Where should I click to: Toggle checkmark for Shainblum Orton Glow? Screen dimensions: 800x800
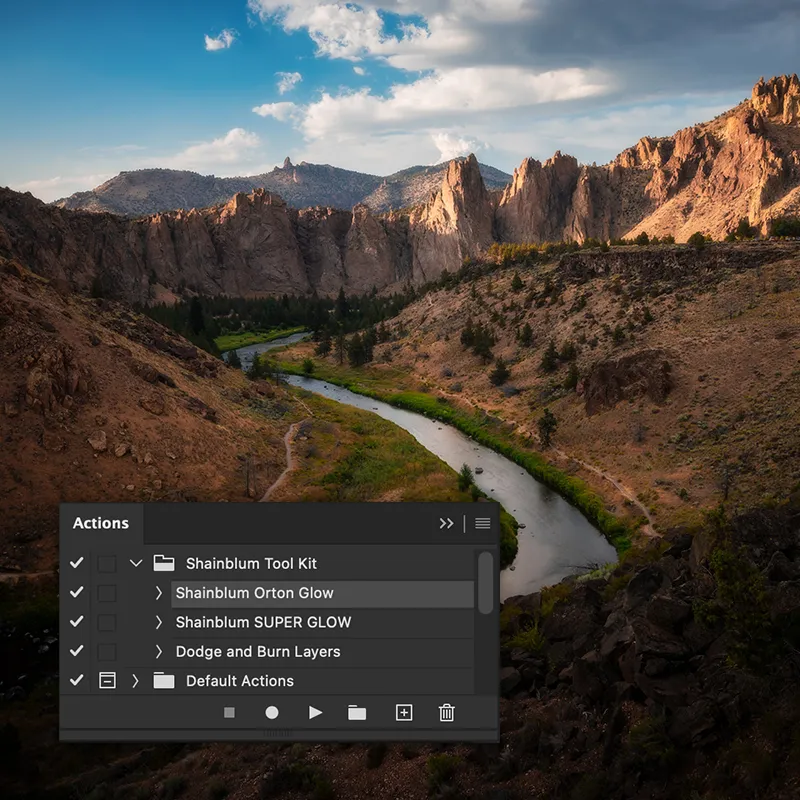click(x=77, y=592)
